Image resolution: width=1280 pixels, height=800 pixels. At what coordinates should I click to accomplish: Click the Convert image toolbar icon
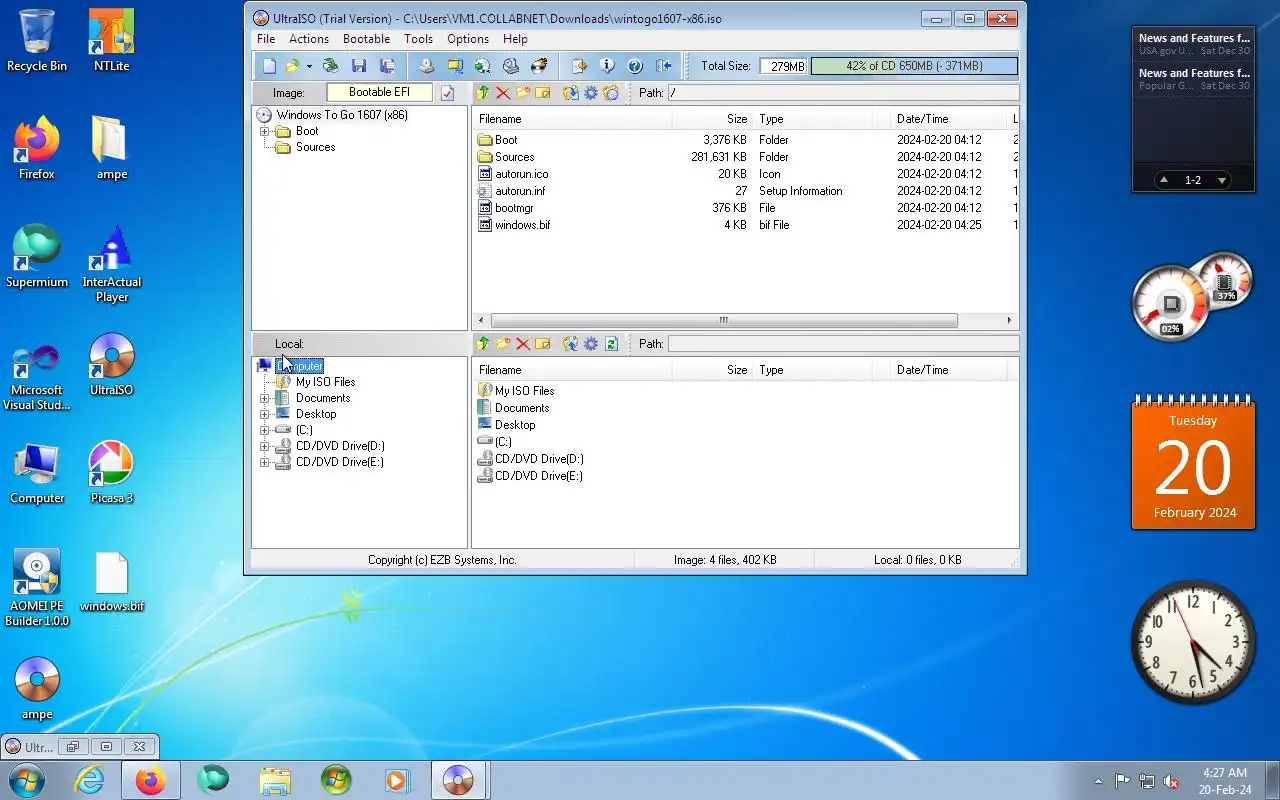483,66
